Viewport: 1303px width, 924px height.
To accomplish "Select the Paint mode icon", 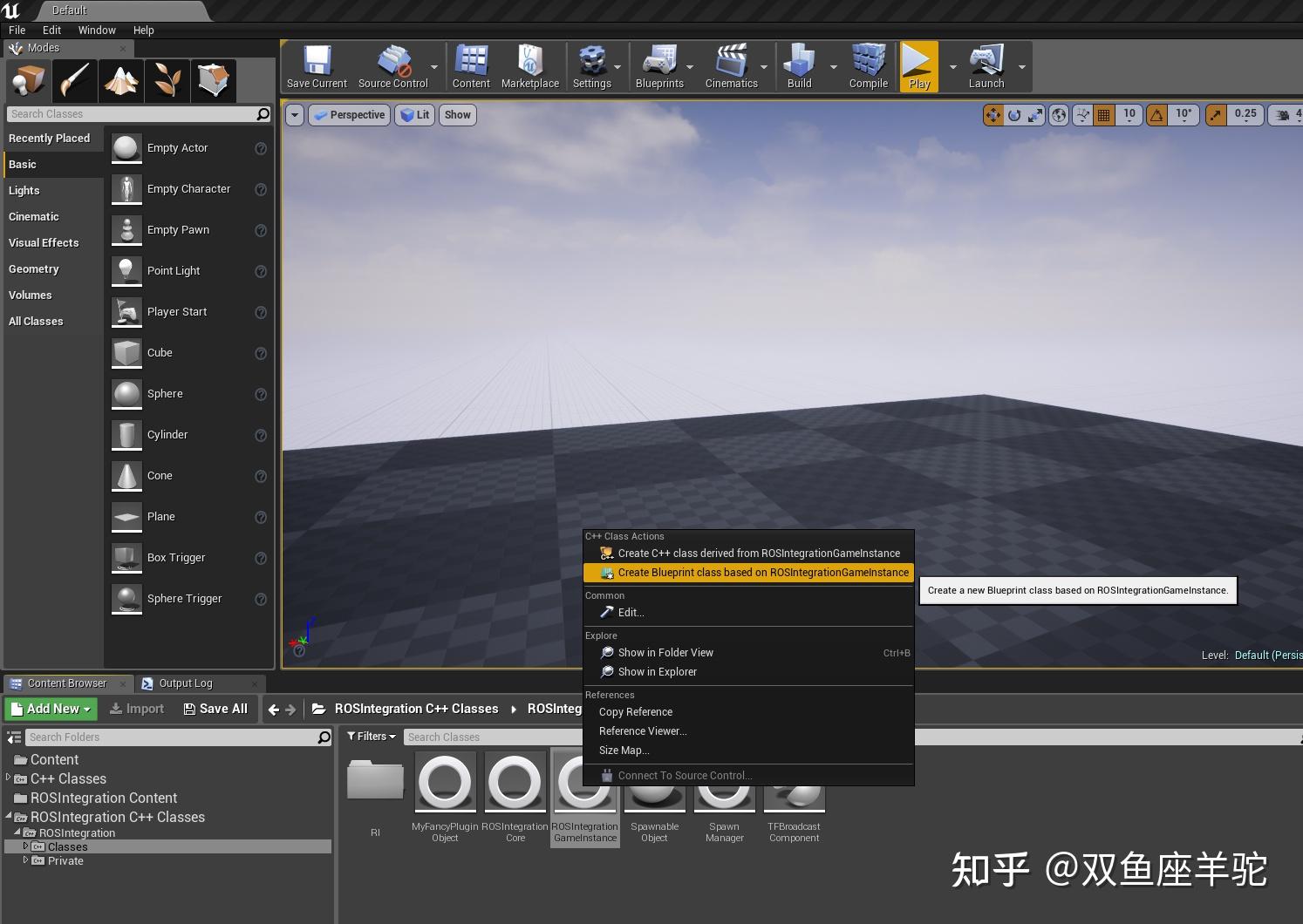I will tap(74, 80).
